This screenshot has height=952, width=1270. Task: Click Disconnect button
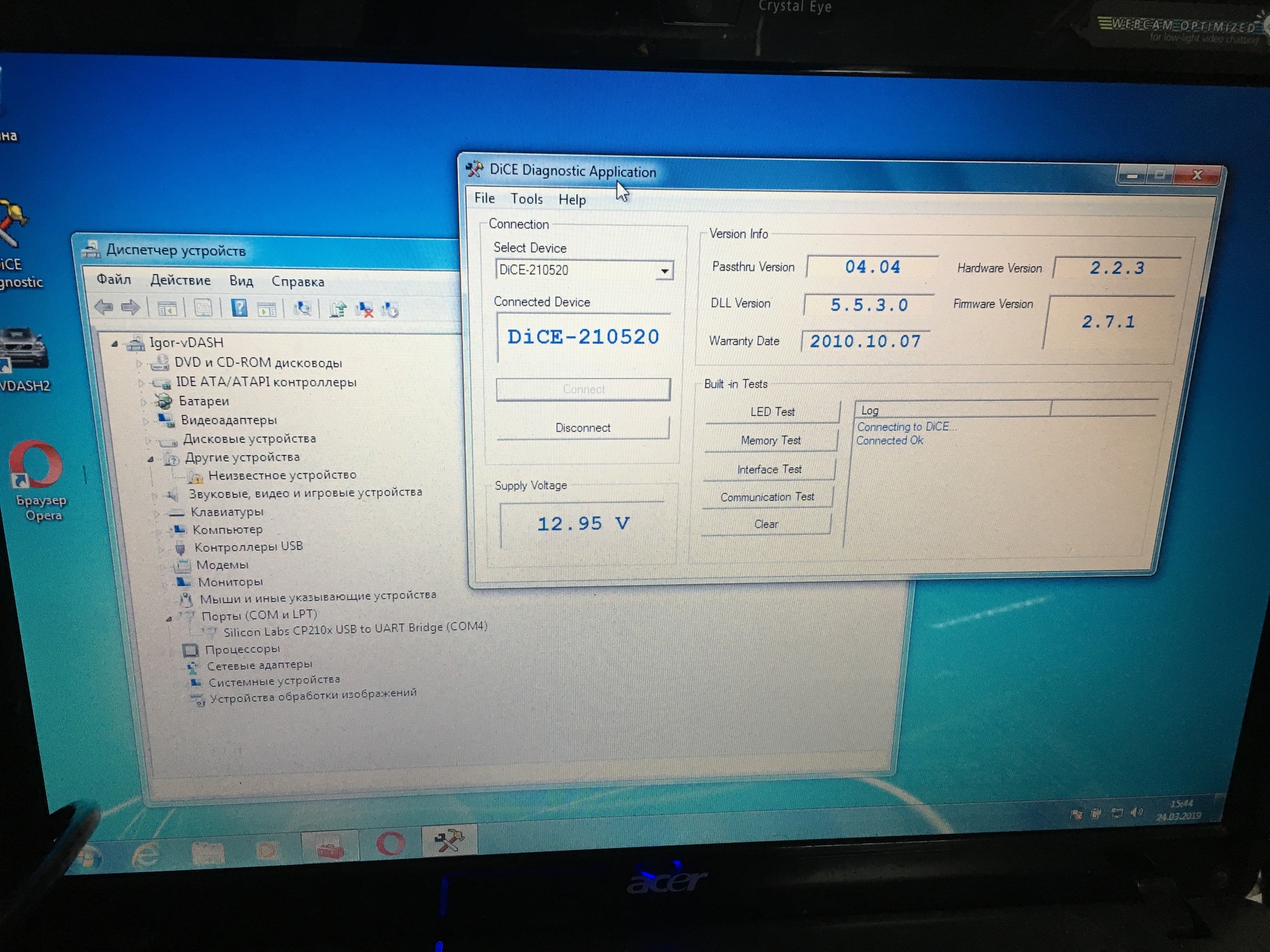pyautogui.click(x=583, y=428)
